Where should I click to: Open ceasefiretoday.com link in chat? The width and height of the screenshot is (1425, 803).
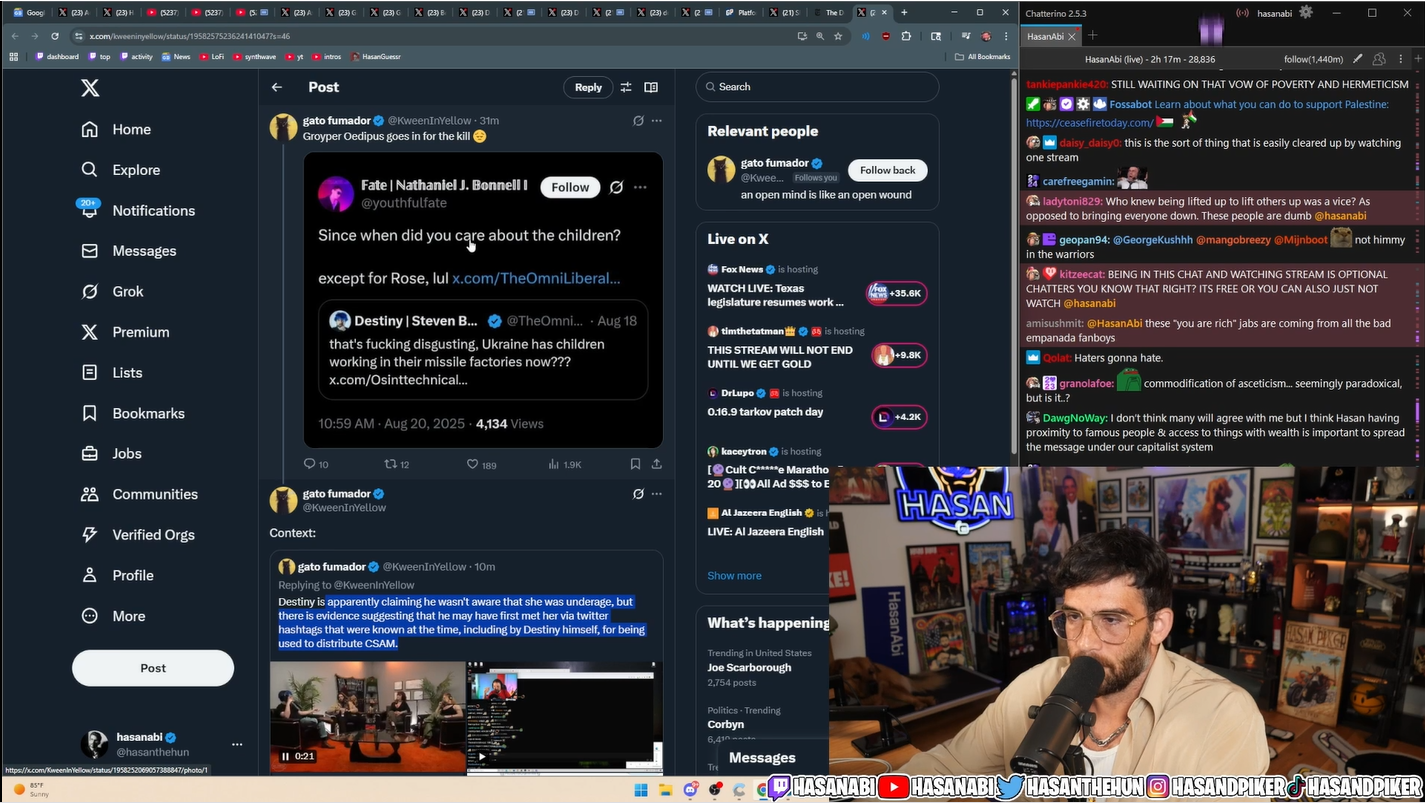[x=1089, y=122]
